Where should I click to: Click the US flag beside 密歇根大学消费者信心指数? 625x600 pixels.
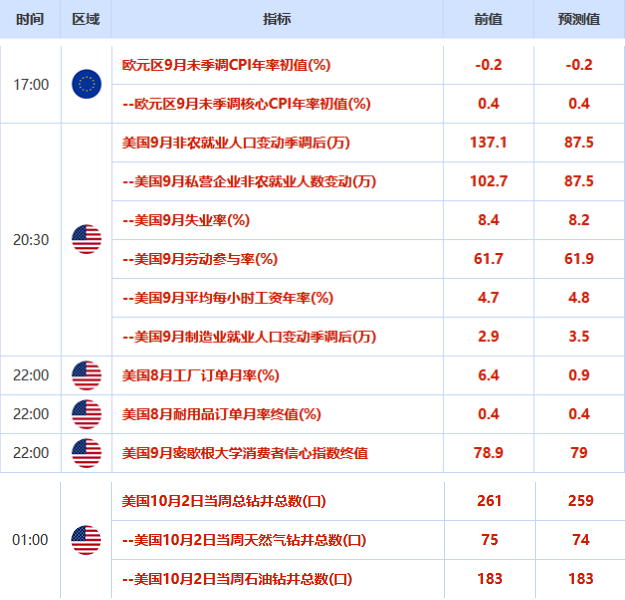86,453
